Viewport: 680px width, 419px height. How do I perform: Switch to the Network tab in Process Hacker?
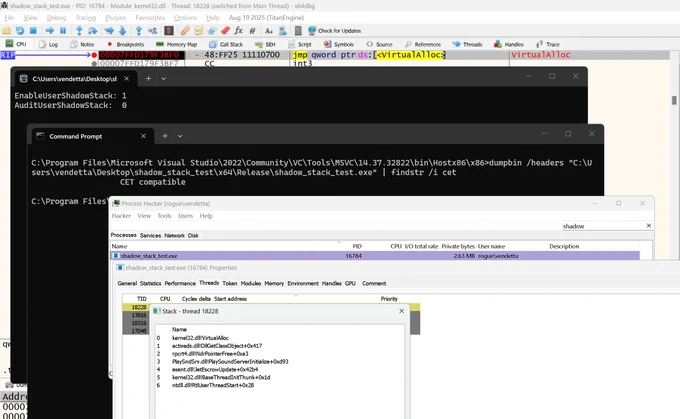[174, 236]
